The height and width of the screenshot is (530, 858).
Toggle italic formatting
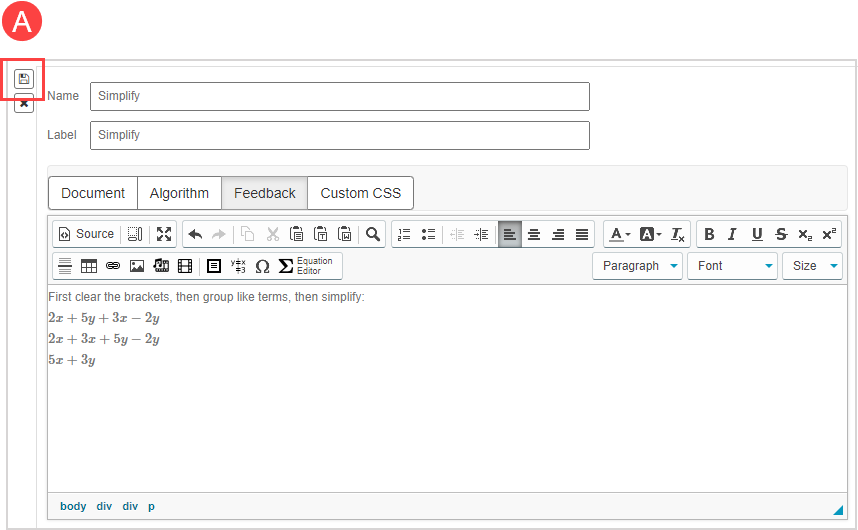(x=732, y=234)
